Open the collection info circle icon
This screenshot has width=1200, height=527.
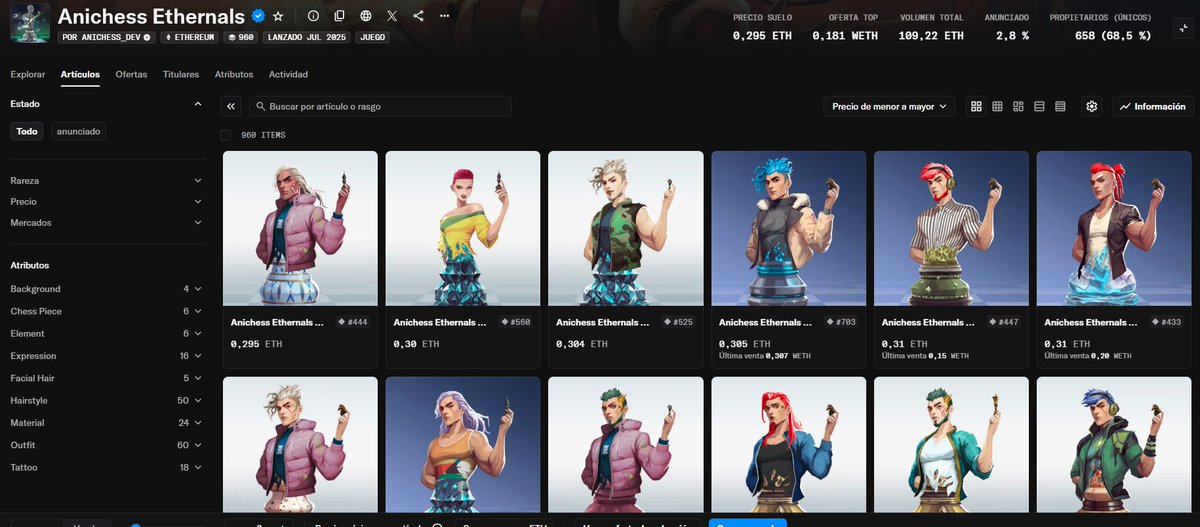pyautogui.click(x=313, y=16)
